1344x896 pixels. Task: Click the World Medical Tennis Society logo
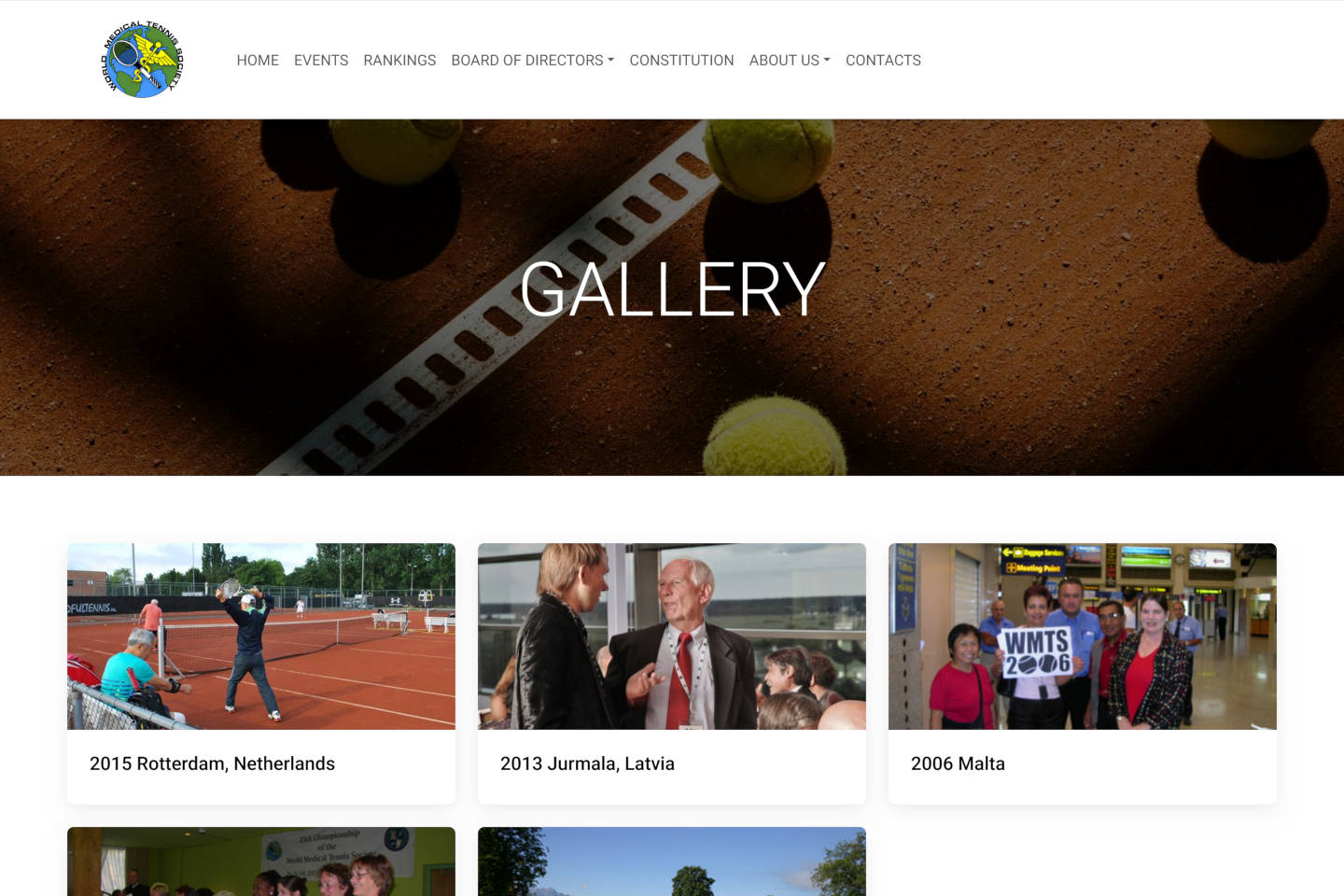142,60
